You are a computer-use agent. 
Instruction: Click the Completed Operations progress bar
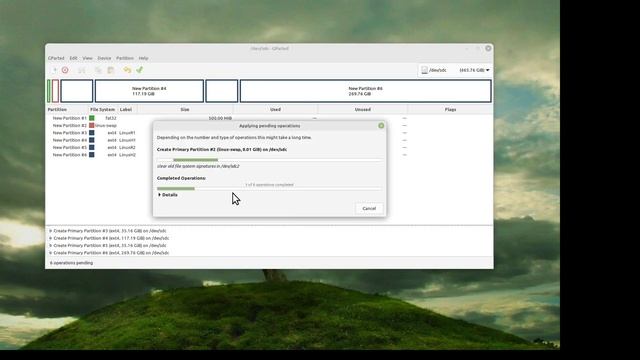269,189
